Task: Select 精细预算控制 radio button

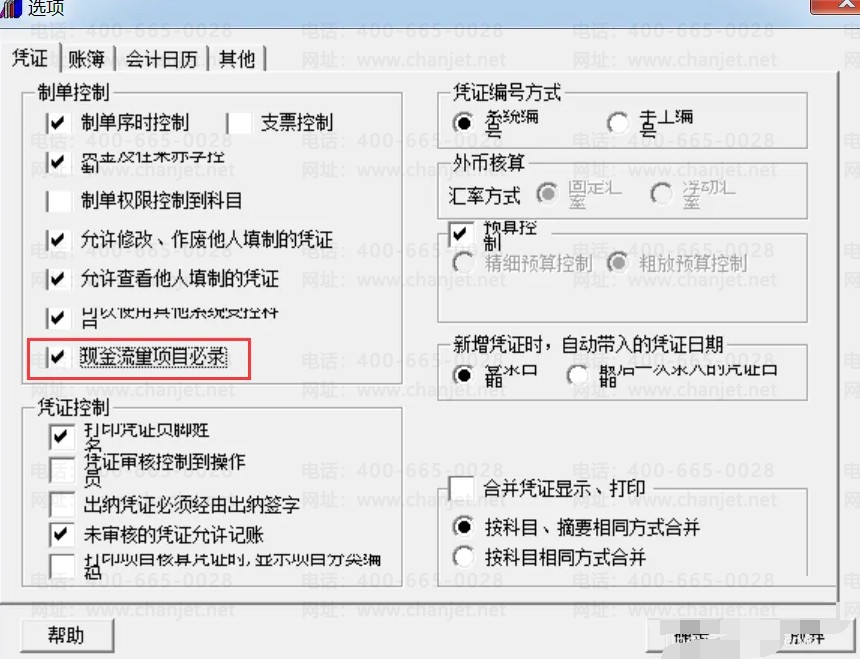Action: [463, 264]
